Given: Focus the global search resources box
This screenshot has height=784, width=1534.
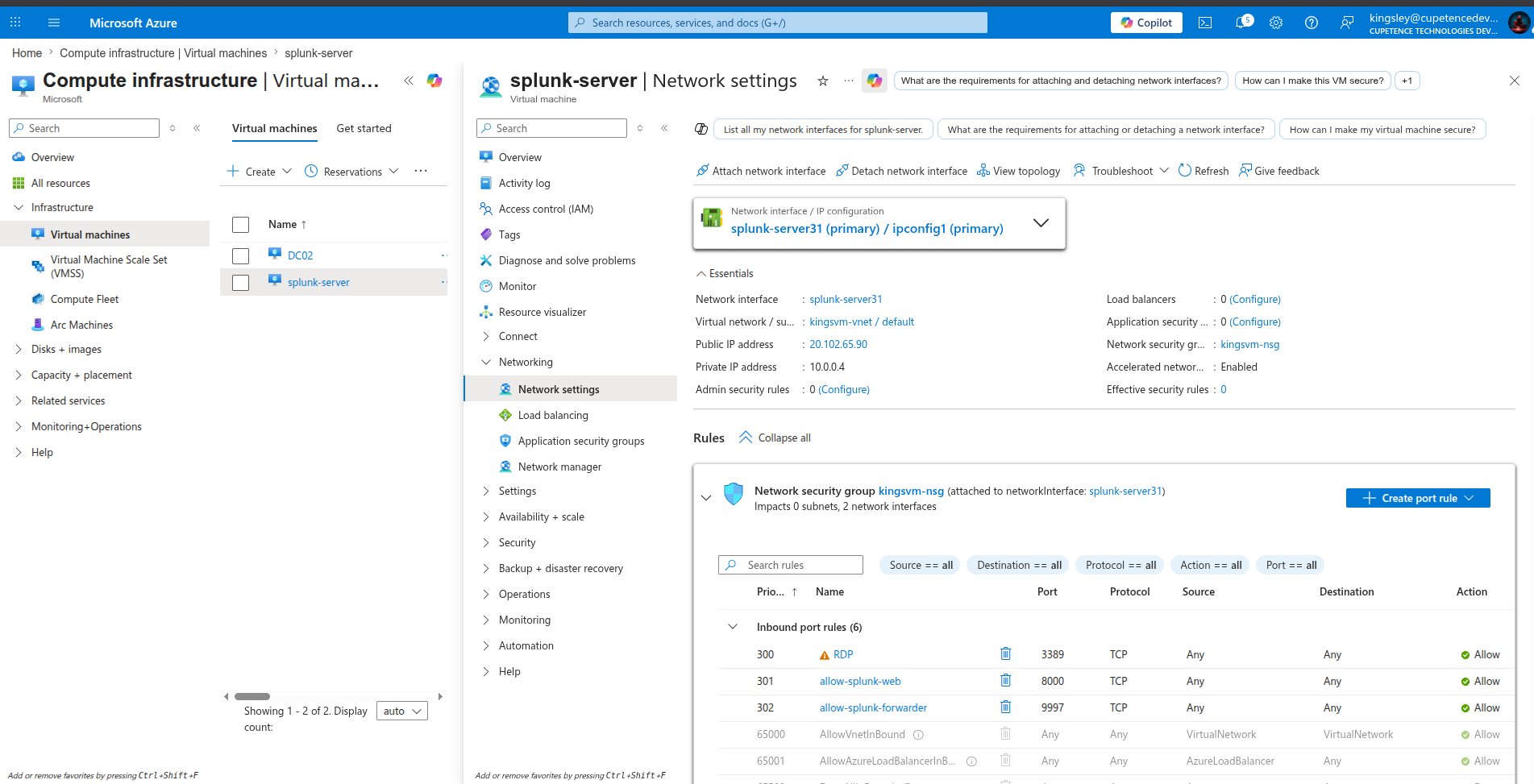Looking at the screenshot, I should (777, 23).
